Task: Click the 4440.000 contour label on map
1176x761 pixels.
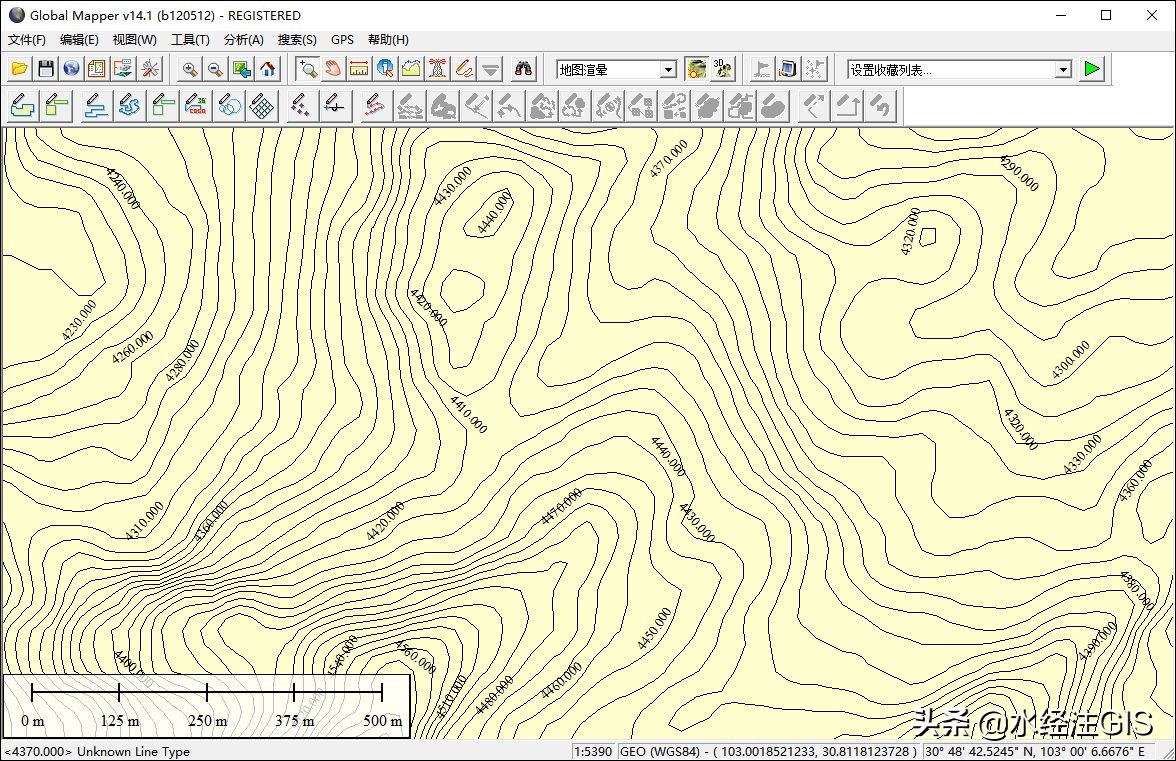Action: [494, 212]
